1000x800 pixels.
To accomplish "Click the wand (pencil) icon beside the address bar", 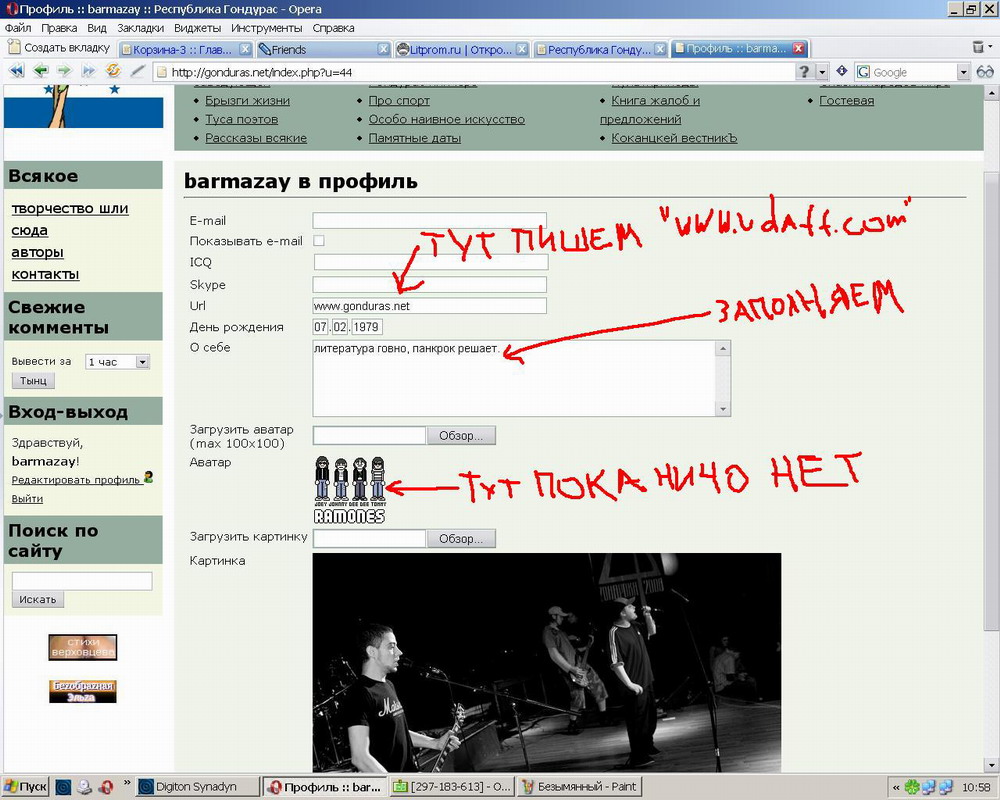I will [x=138, y=71].
